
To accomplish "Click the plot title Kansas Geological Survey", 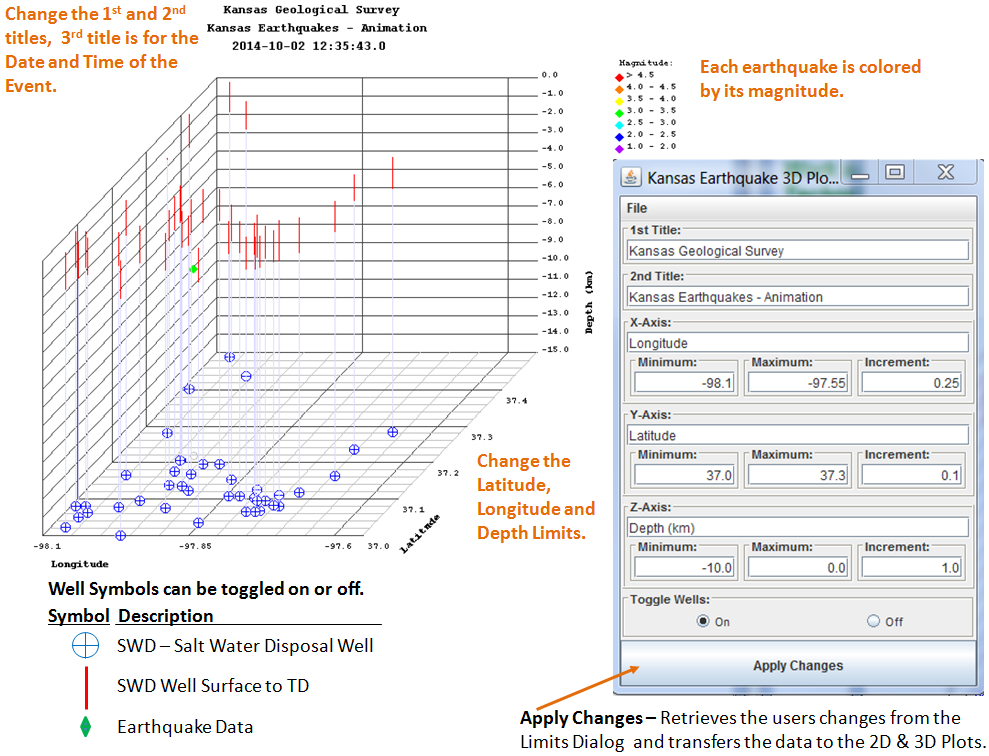I will (x=312, y=10).
